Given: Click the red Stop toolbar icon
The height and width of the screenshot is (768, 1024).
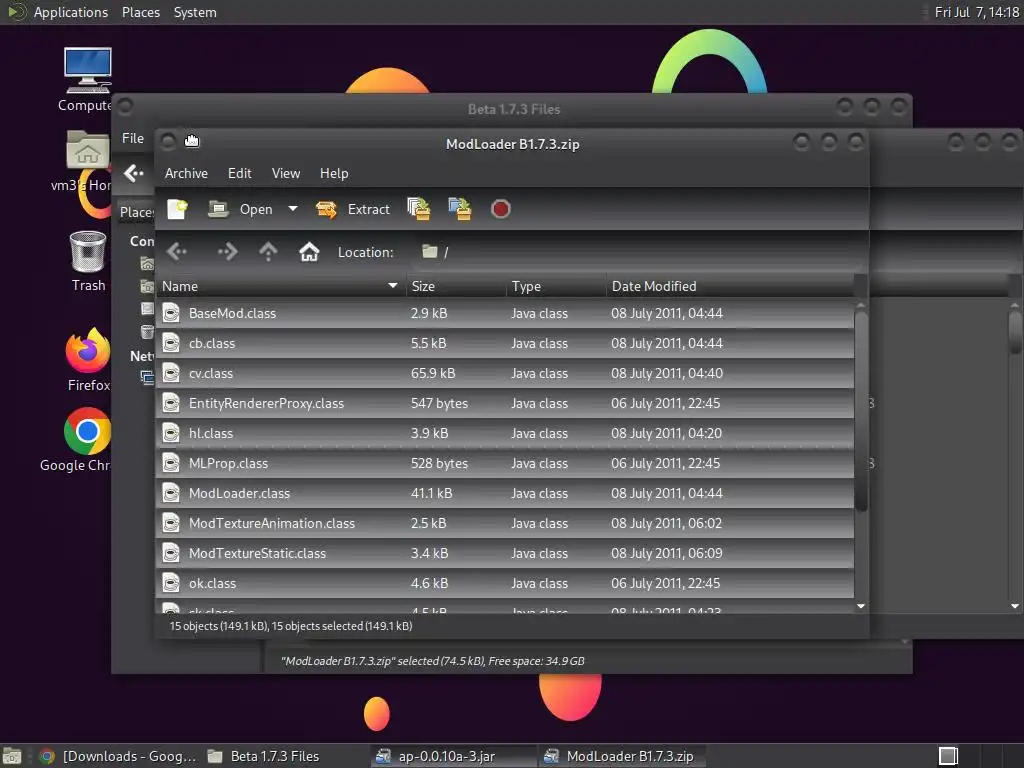Looking at the screenshot, I should click(x=500, y=209).
